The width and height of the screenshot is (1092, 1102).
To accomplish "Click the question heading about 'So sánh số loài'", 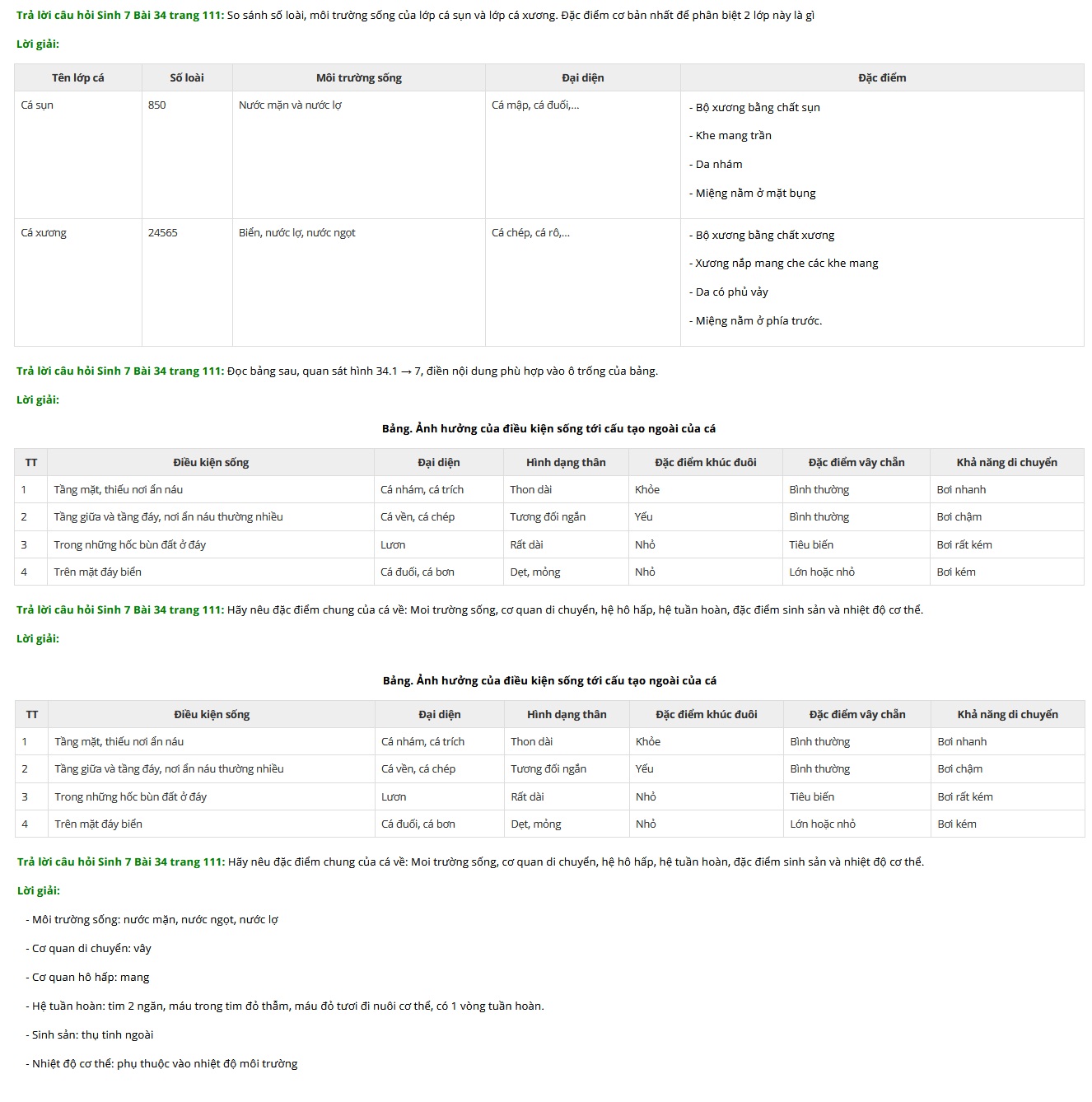I will click(415, 16).
